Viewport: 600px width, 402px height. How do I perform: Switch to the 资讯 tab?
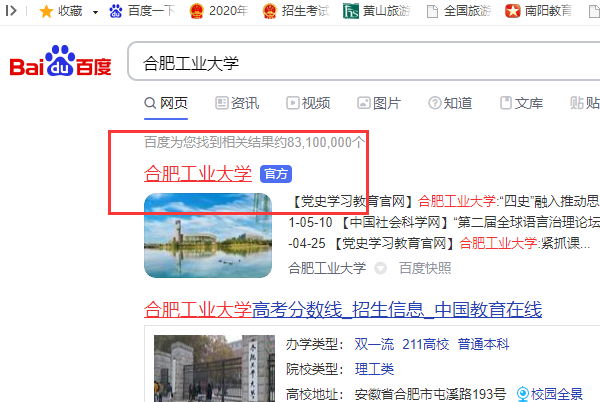tap(237, 103)
